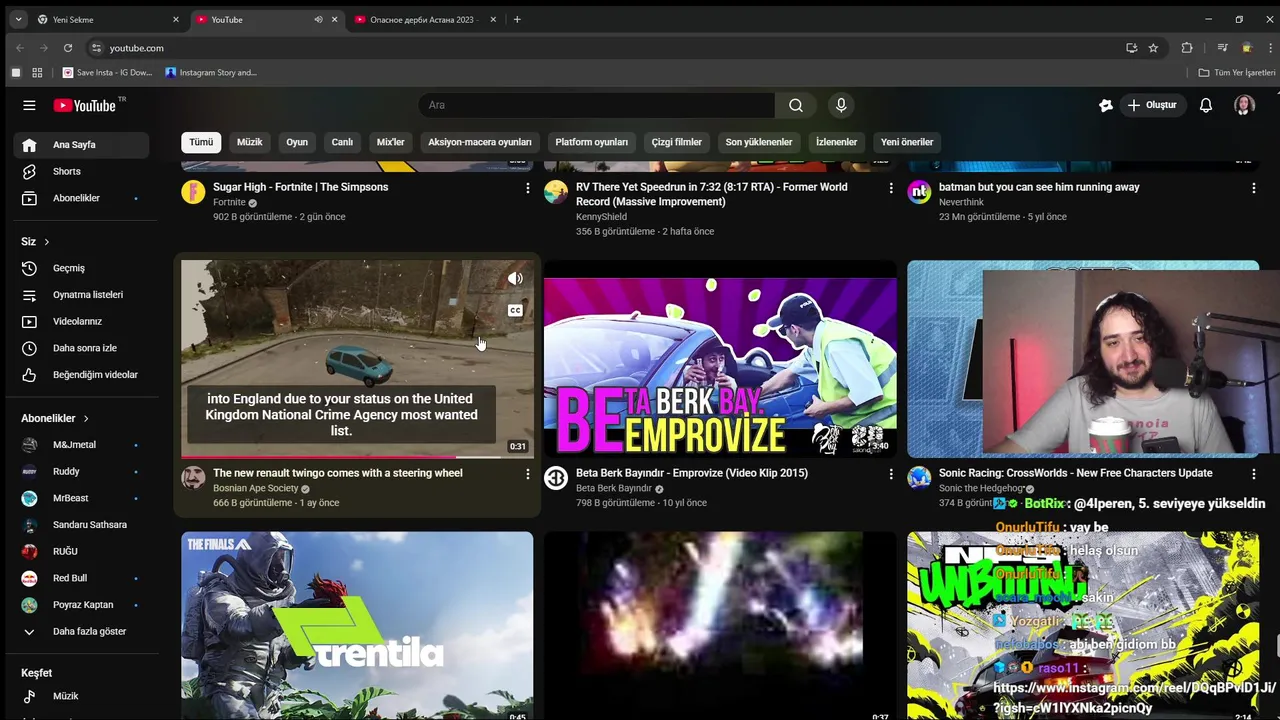Open the MrBeast channel subscription
The width and height of the screenshot is (1280, 720).
point(81,498)
